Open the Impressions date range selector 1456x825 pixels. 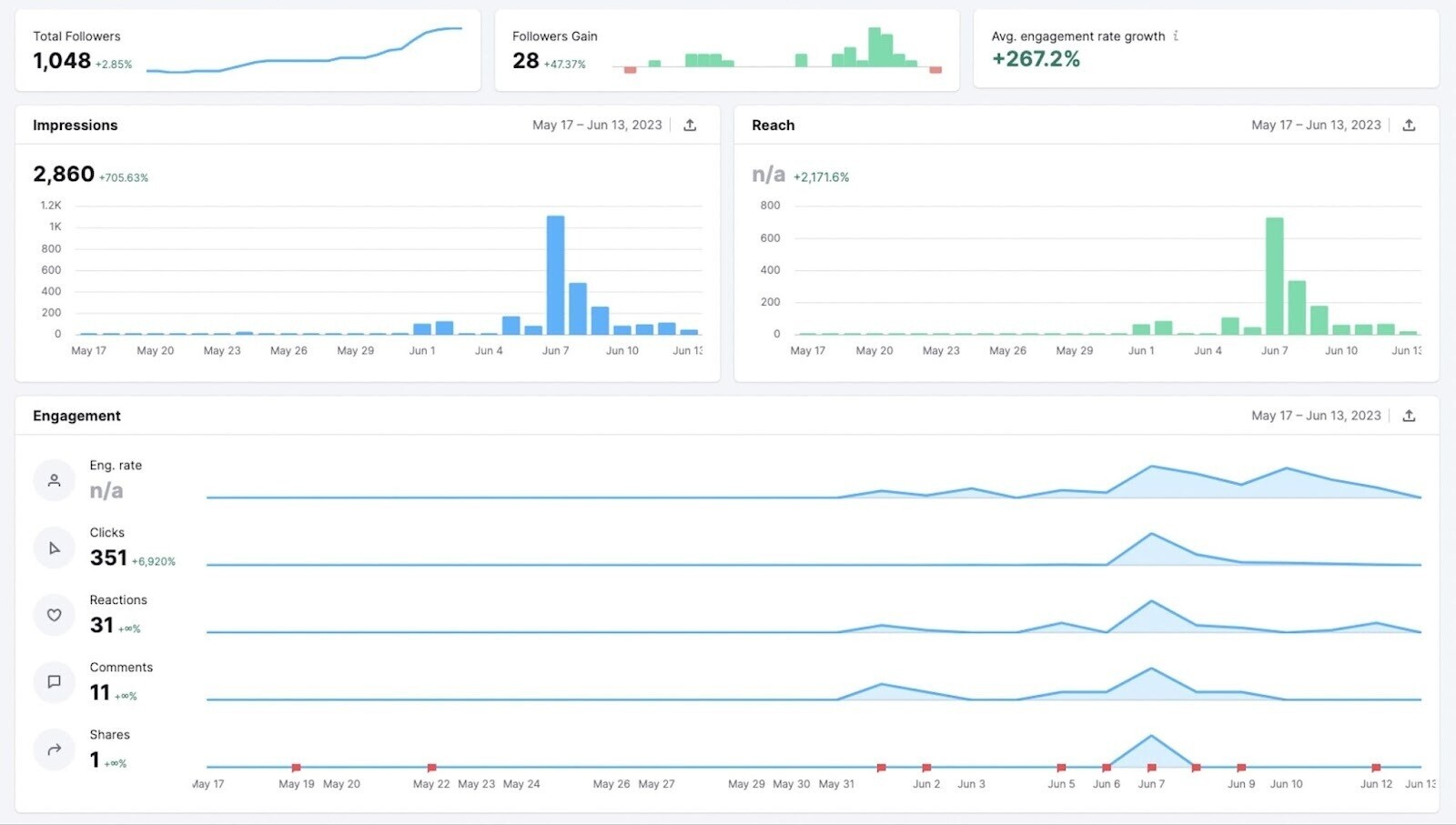click(596, 125)
